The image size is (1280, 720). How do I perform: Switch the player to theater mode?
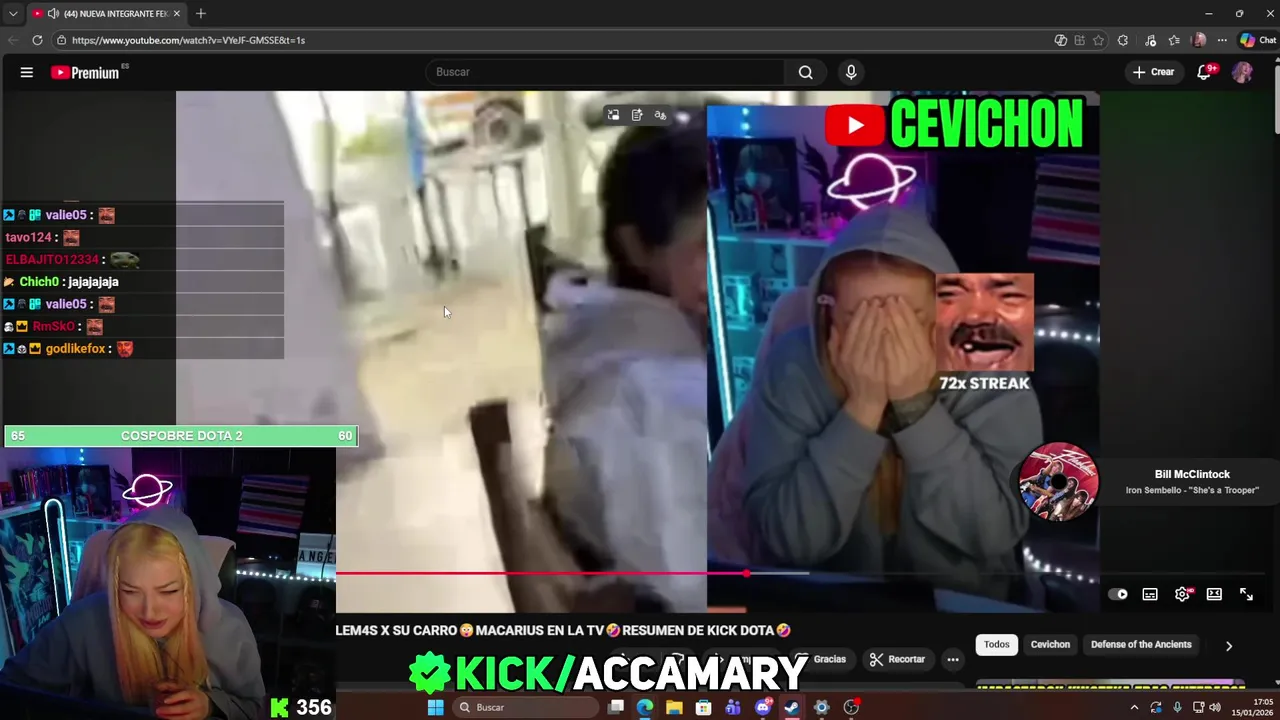point(1214,594)
